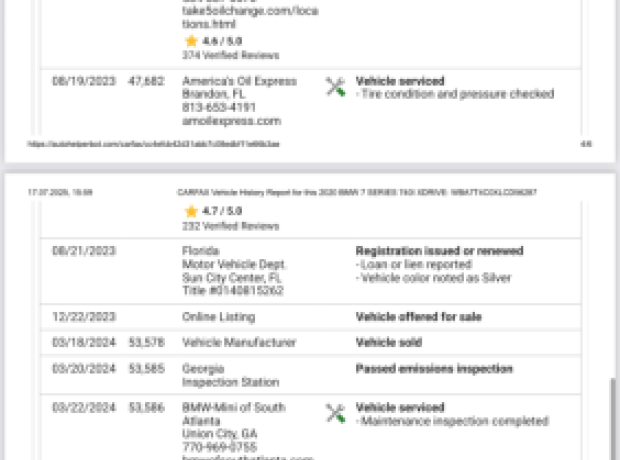Click the 770-969-0755 phone number

[x=219, y=447]
